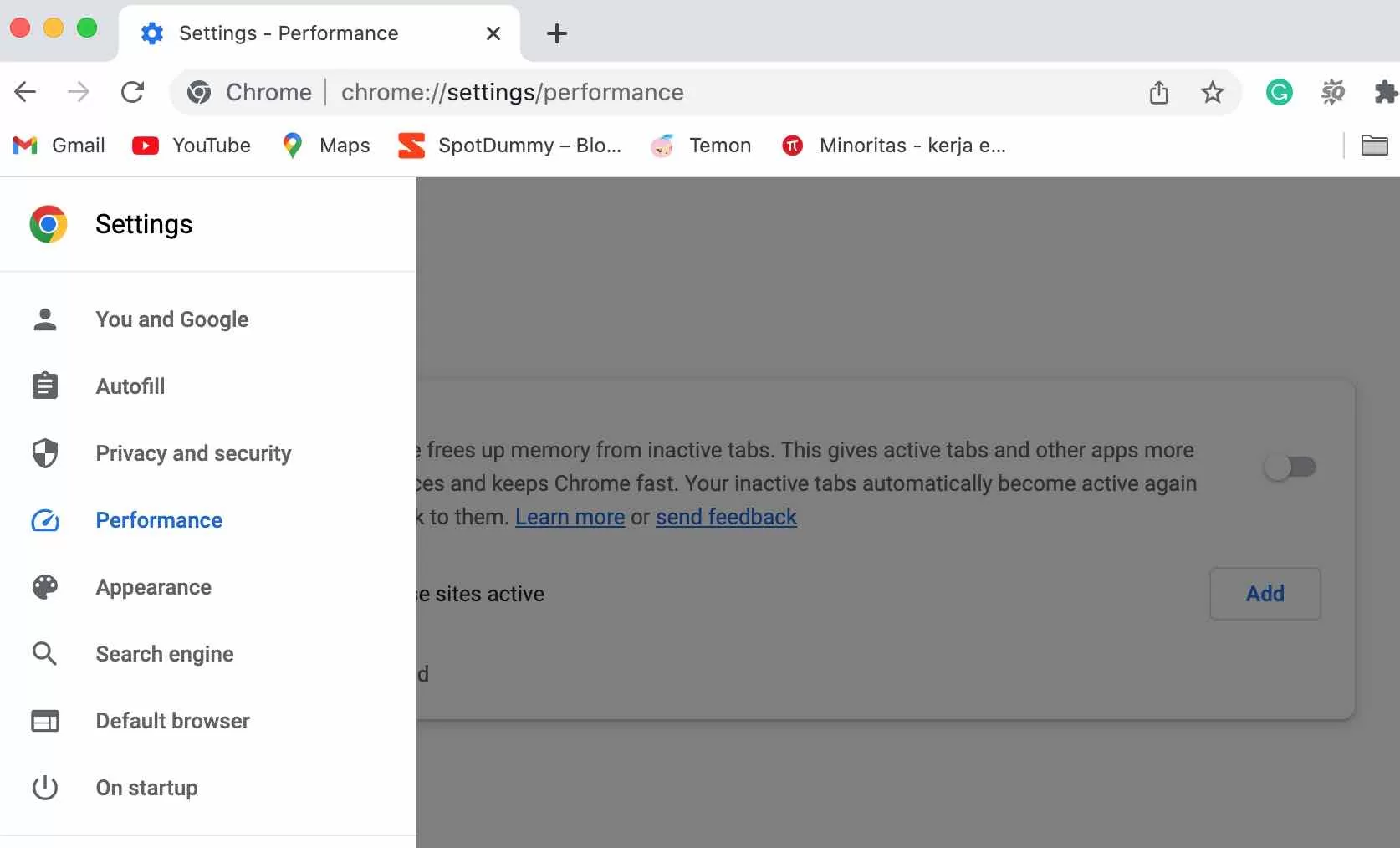Open Gmail from the bookmarks bar
The height and width of the screenshot is (848, 1400).
click(x=59, y=145)
